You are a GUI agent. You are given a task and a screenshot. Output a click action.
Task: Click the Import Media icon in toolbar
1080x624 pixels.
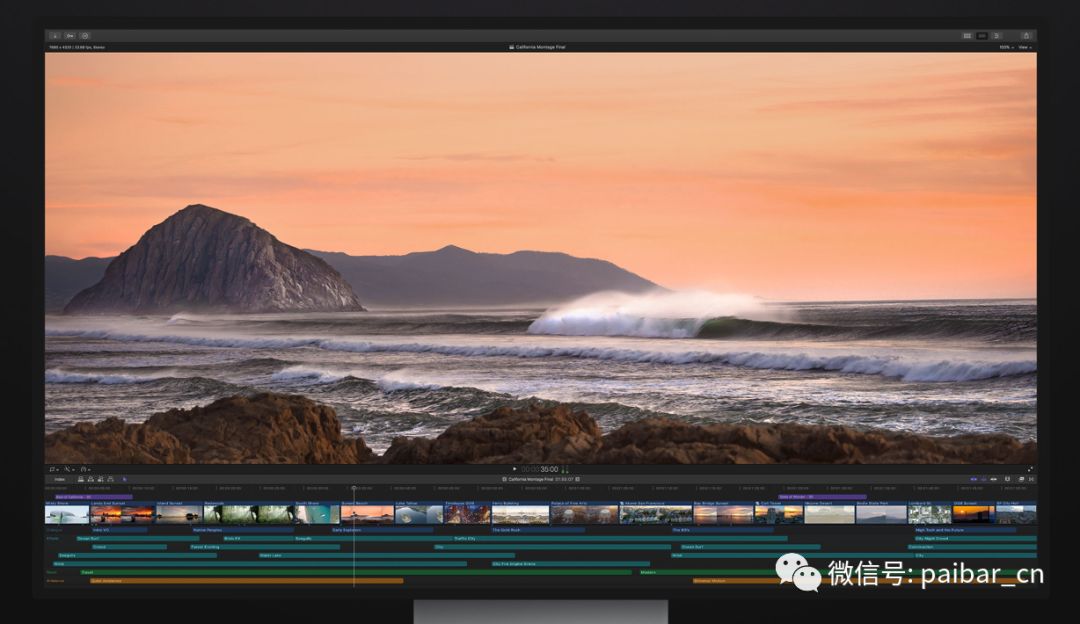coord(54,36)
